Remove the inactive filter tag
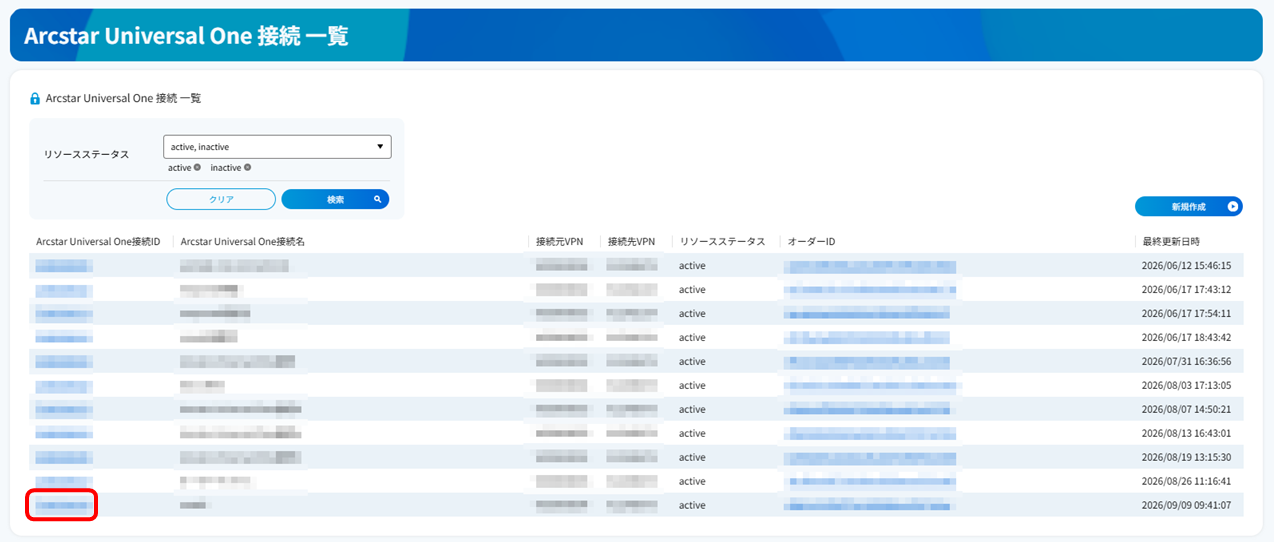Screen dimensions: 1274x542 (247, 167)
